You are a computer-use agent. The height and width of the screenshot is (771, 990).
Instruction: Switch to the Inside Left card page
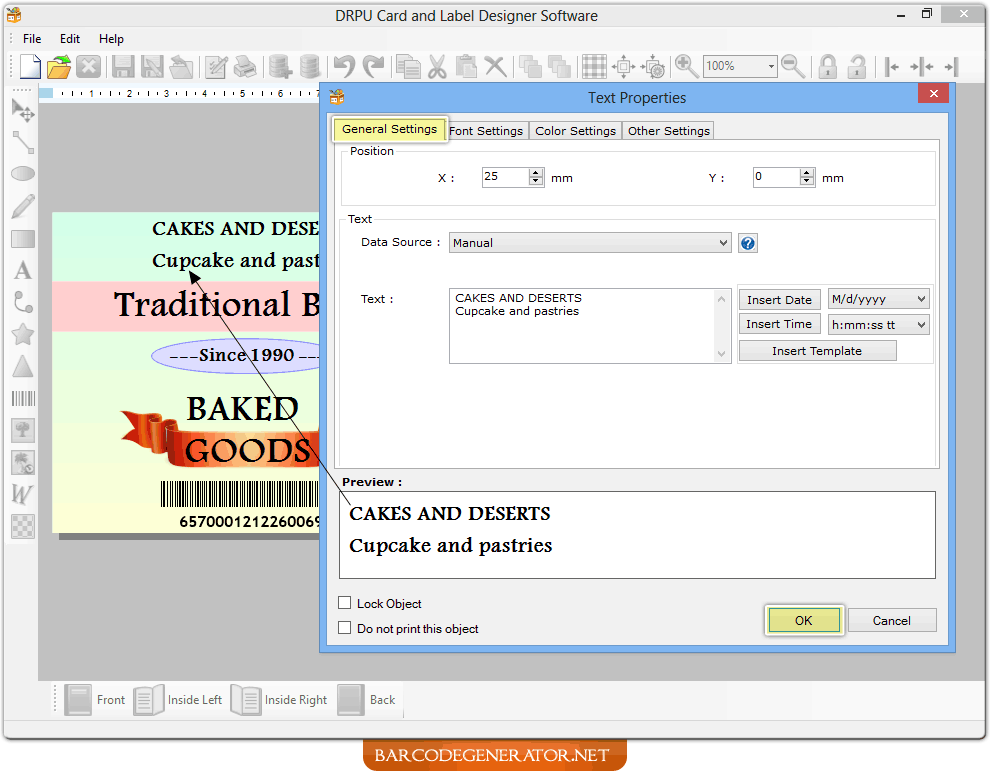pyautogui.click(x=179, y=700)
